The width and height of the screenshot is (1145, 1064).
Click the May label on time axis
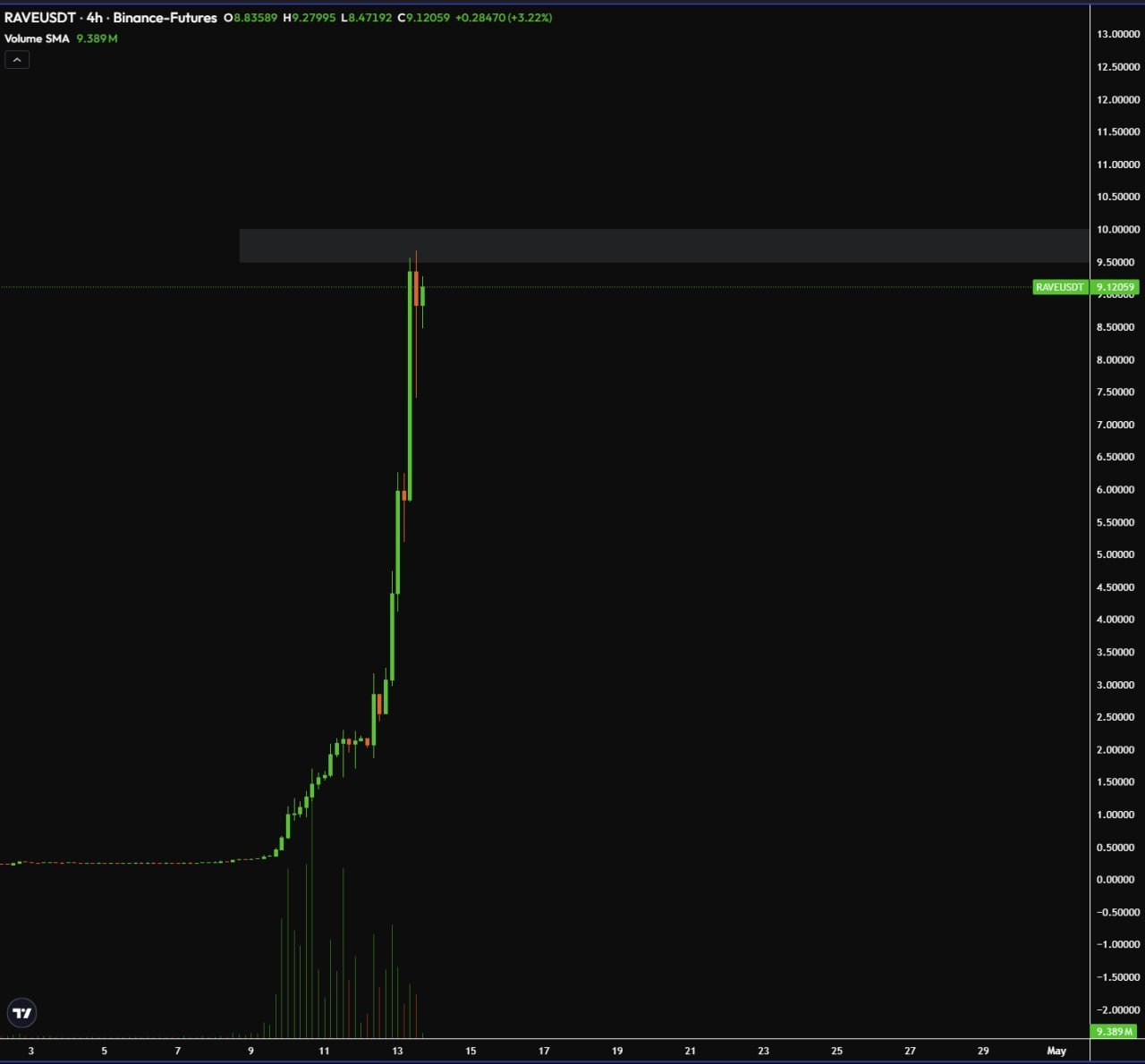point(1056,1051)
